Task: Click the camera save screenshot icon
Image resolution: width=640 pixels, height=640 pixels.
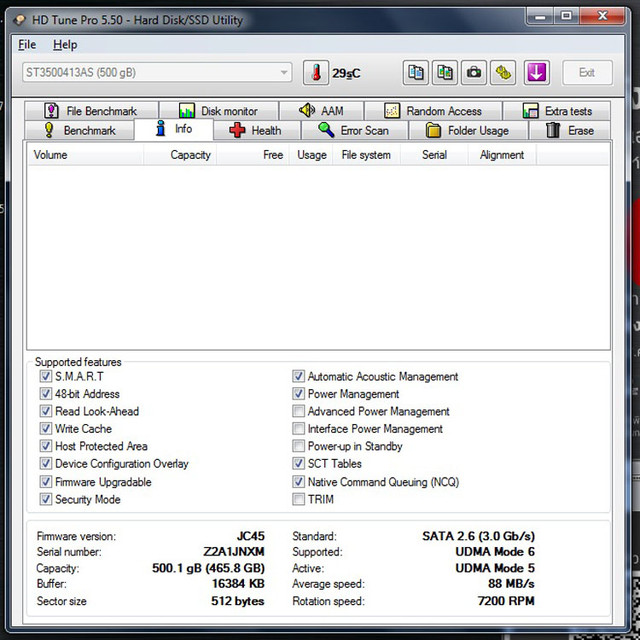Action: click(x=473, y=73)
